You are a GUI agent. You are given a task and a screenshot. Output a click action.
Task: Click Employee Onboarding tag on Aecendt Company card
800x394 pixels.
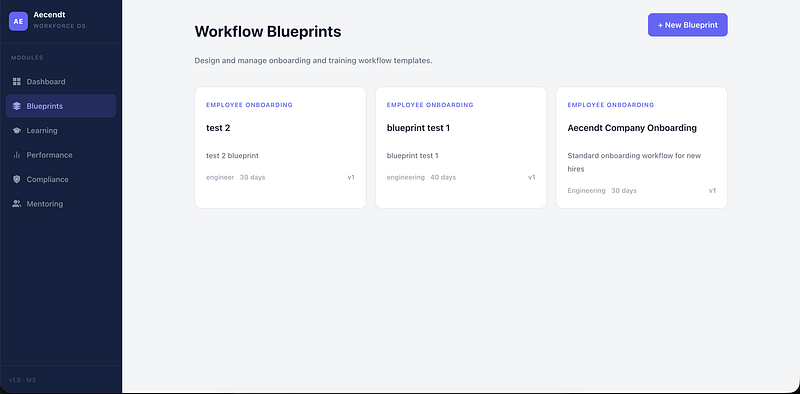pos(611,105)
